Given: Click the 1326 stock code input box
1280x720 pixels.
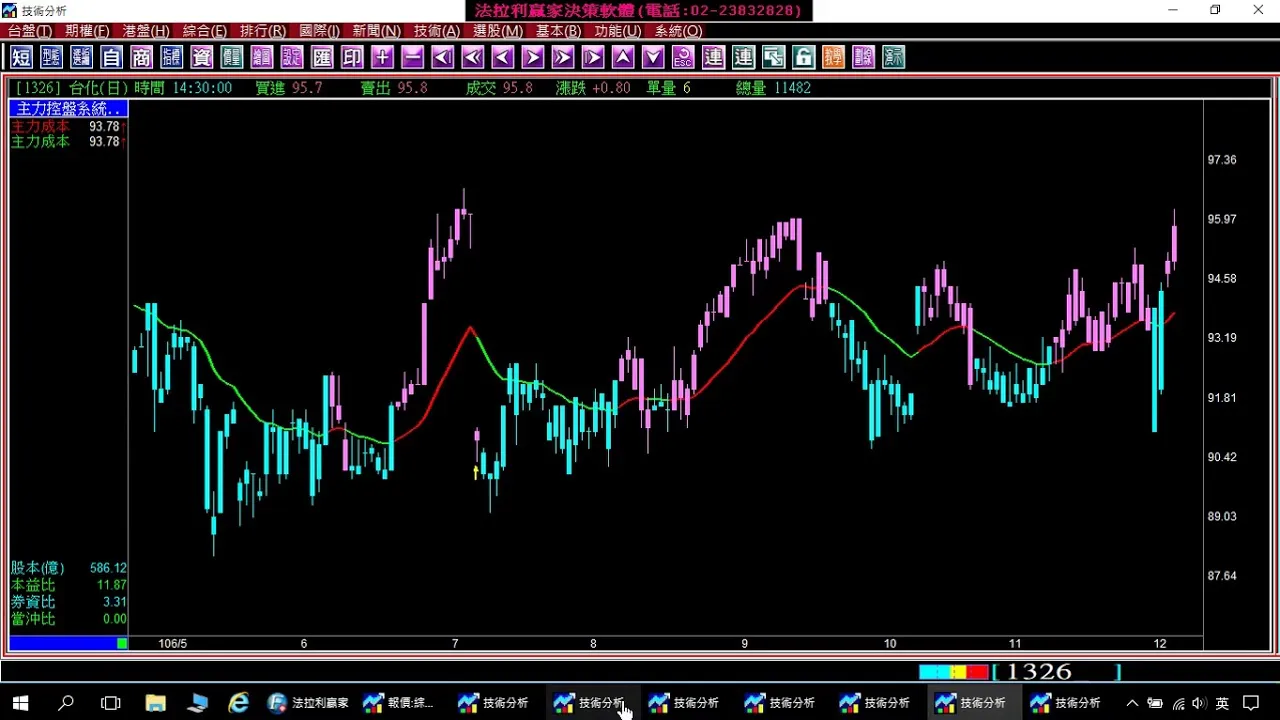Looking at the screenshot, I should click(x=1056, y=672).
